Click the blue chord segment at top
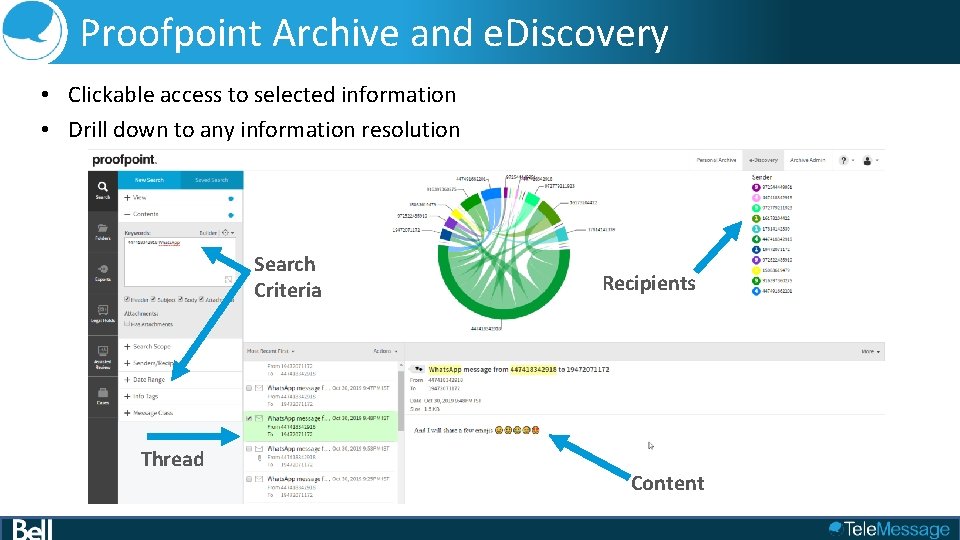This screenshot has height=540, width=960. [490, 195]
